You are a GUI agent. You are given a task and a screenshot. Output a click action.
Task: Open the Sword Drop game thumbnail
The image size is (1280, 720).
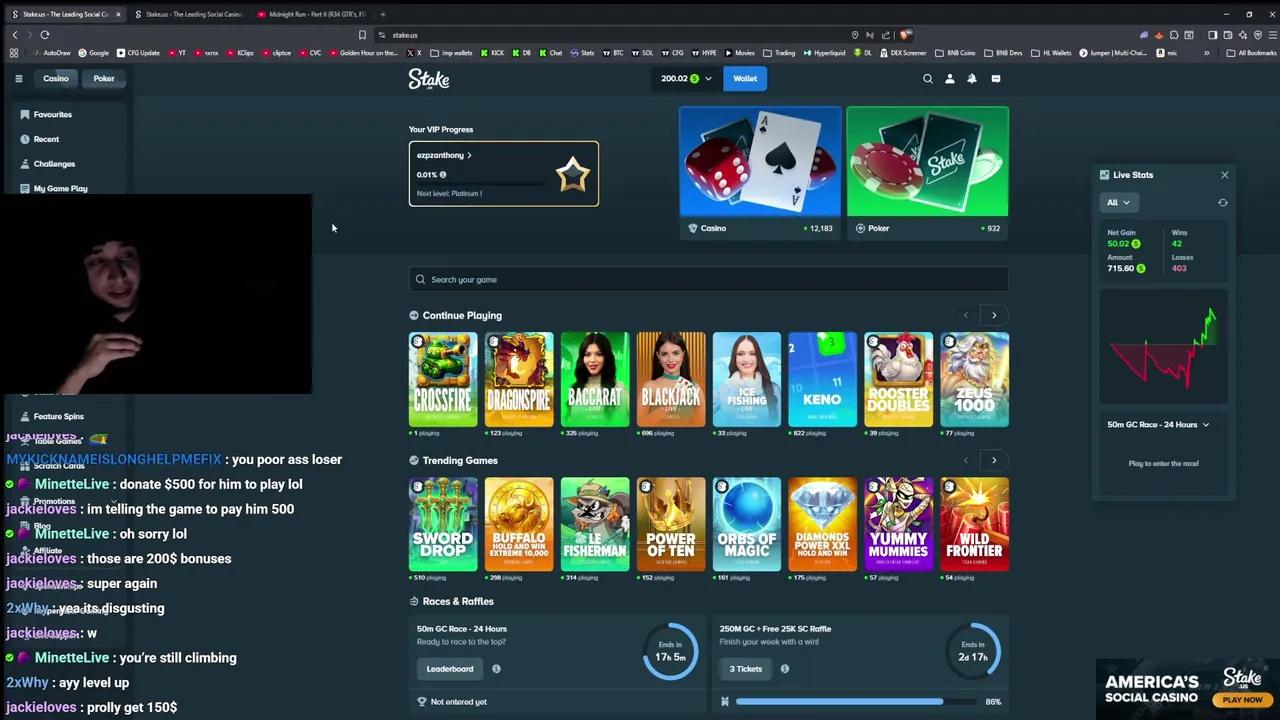click(x=442, y=523)
